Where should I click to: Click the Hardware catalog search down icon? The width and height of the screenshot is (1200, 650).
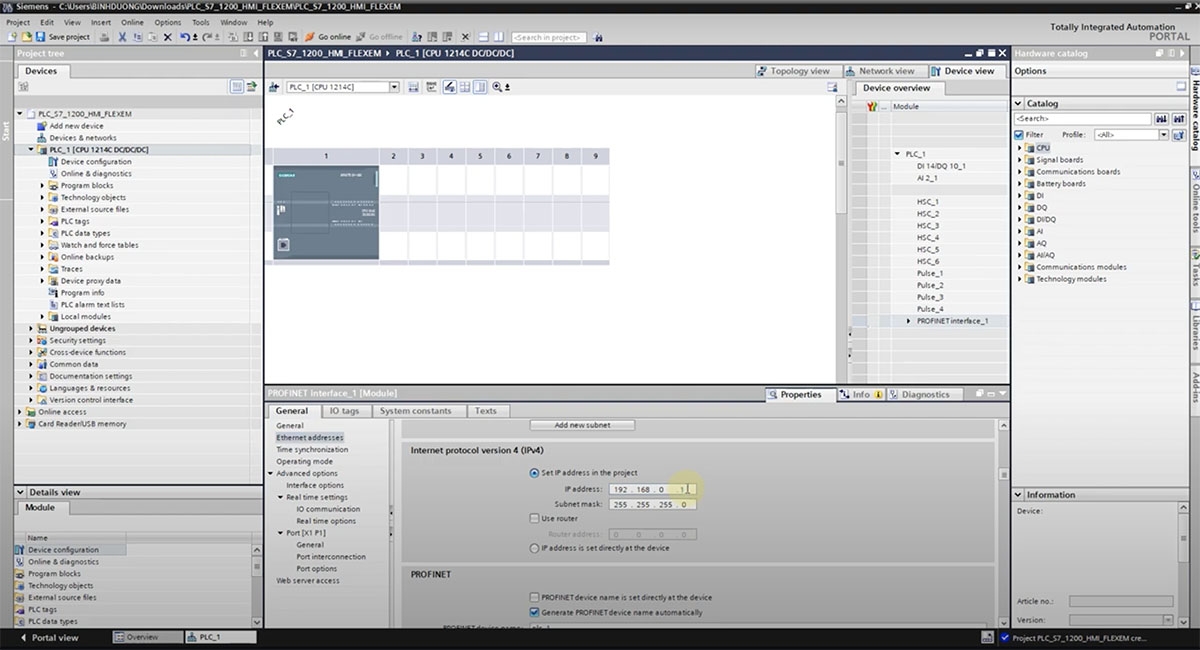1162,118
